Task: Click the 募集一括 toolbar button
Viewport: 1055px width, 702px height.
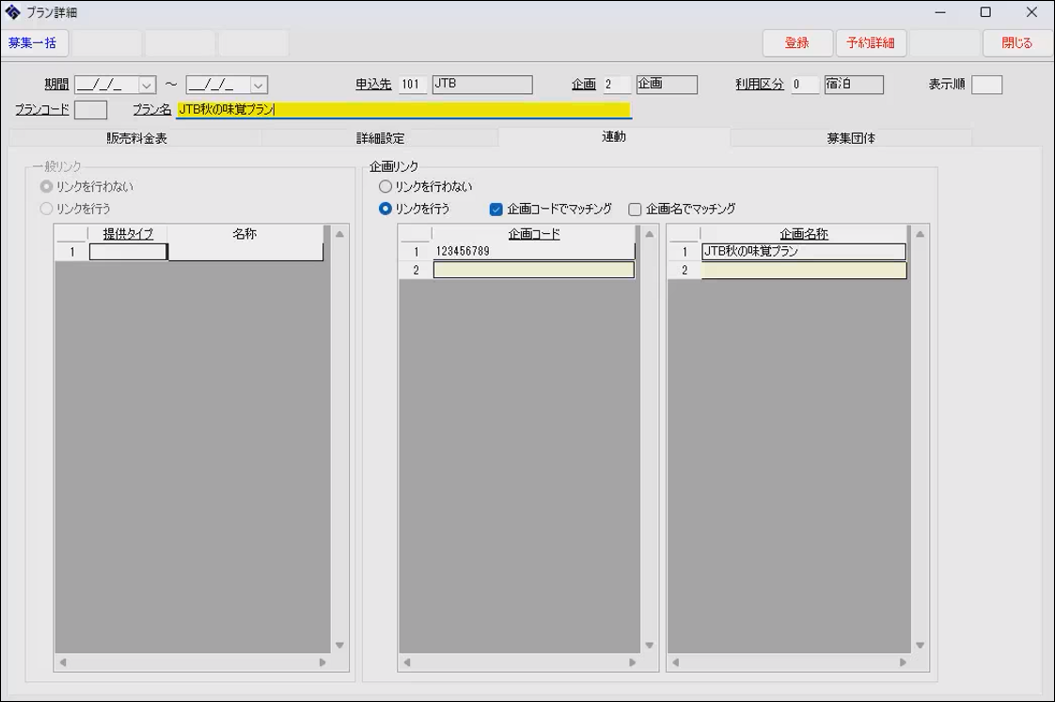Action: coord(34,43)
